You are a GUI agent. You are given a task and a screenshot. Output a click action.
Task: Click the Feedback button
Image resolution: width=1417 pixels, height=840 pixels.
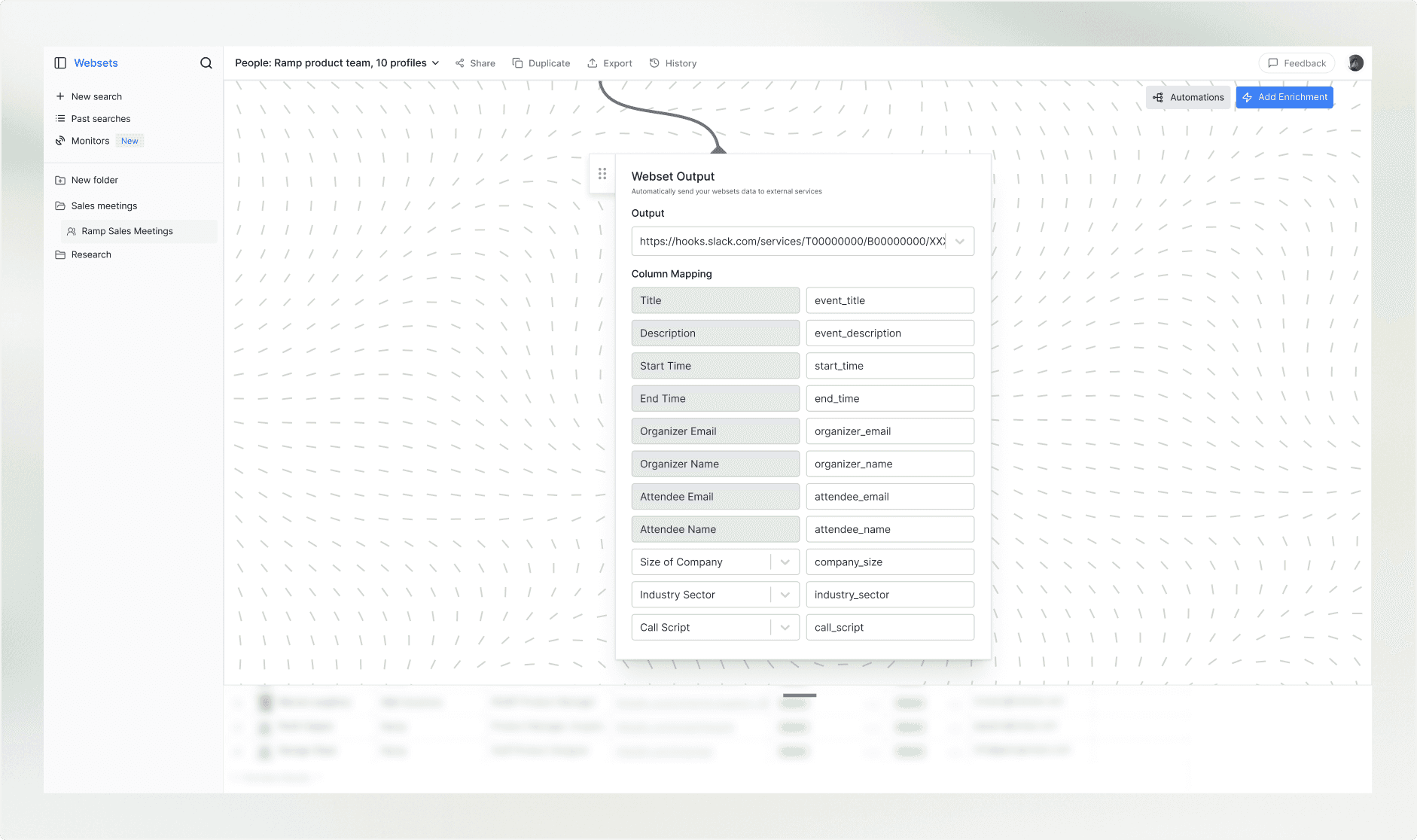point(1297,63)
